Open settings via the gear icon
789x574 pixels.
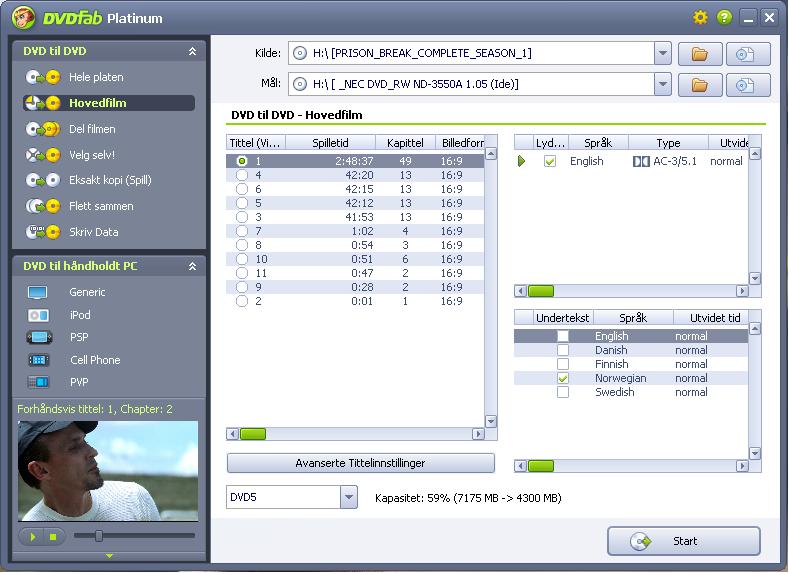point(700,18)
